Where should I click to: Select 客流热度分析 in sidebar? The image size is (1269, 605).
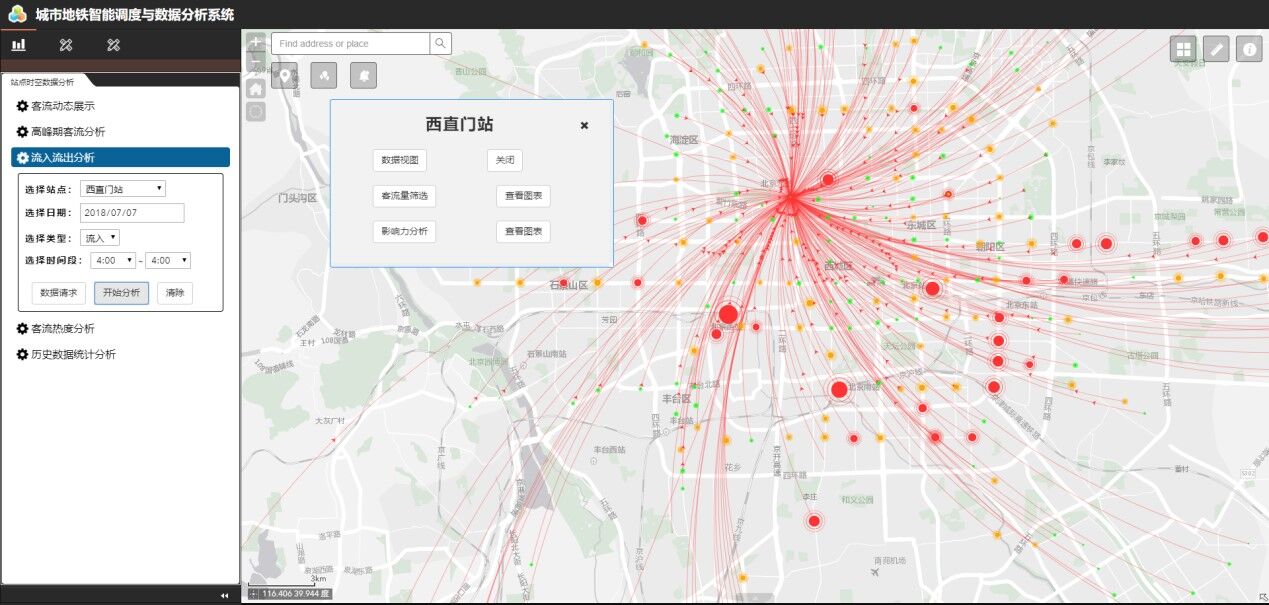62,328
